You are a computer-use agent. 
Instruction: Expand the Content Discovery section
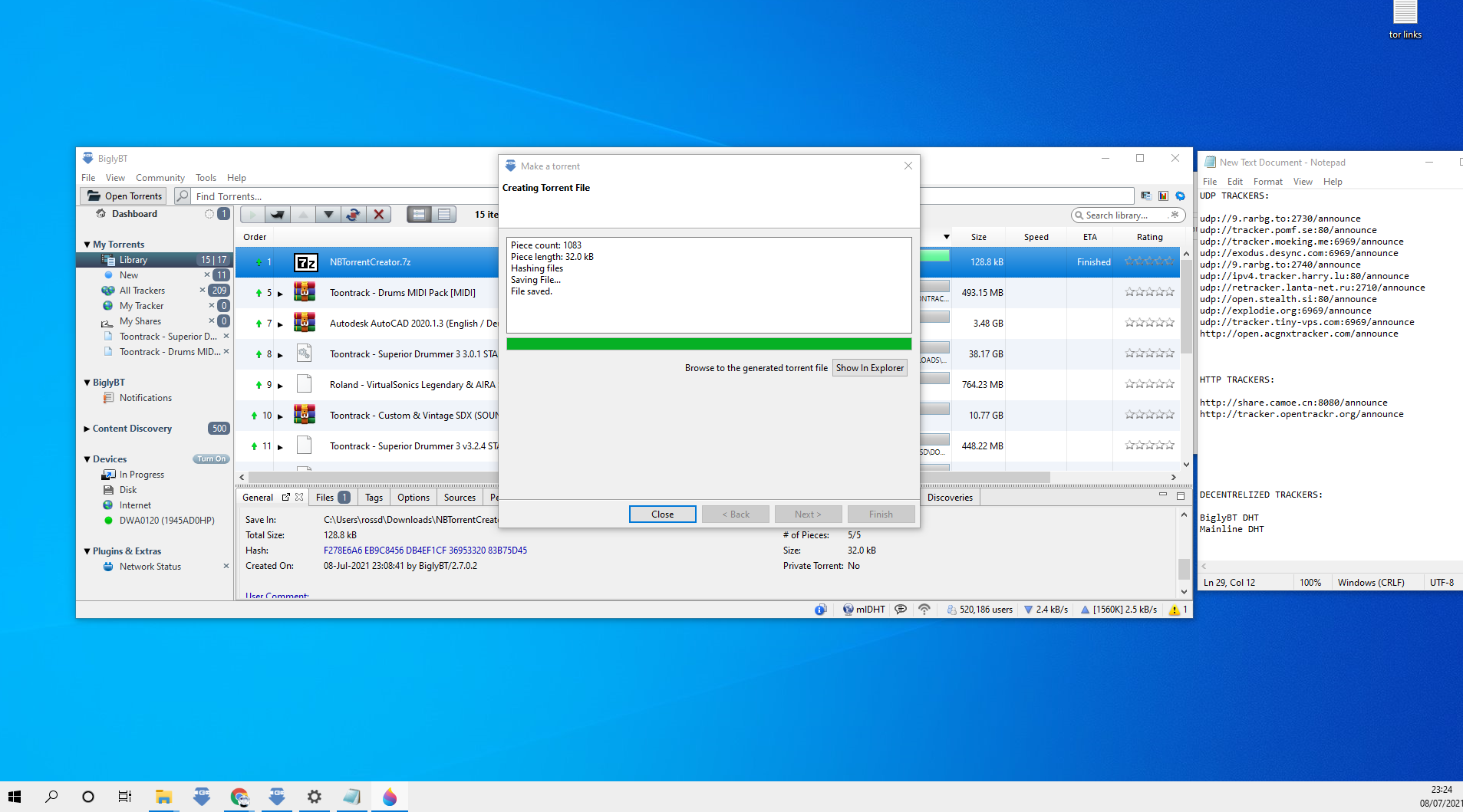[87, 429]
